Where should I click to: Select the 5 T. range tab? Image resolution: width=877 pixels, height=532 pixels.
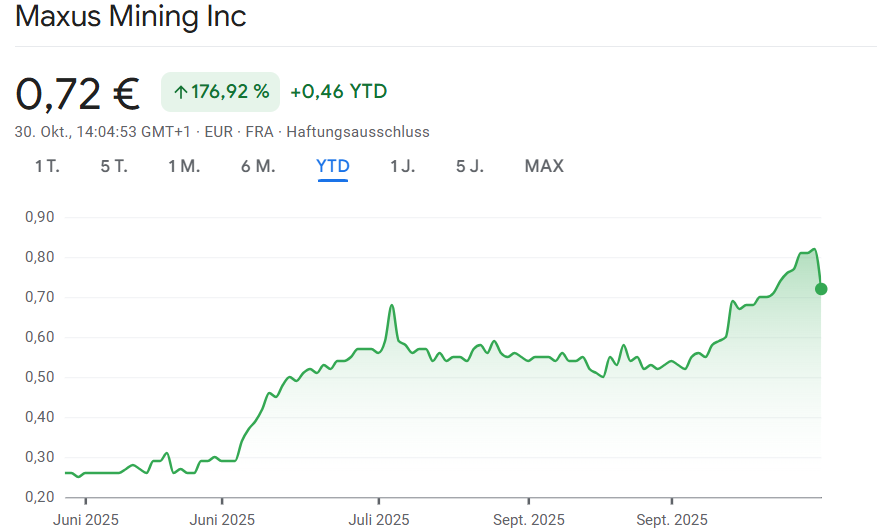[114, 166]
